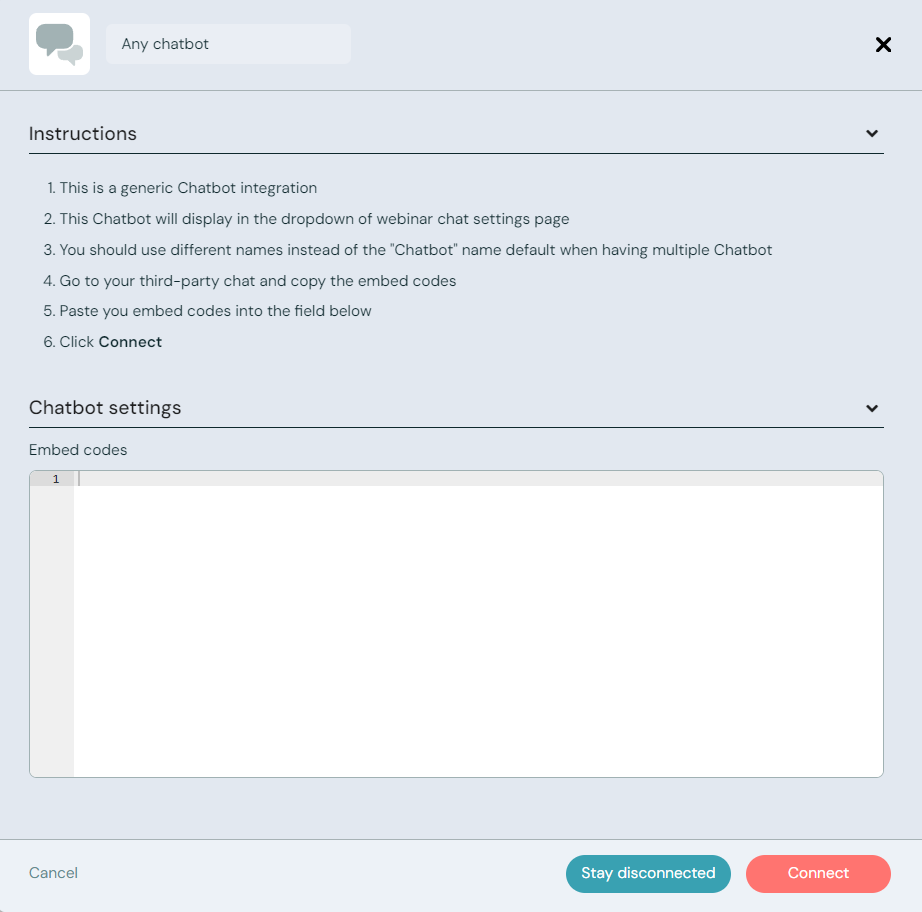Click the bold Connect text in step 6
Image resolution: width=922 pixels, height=912 pixels.
130,342
